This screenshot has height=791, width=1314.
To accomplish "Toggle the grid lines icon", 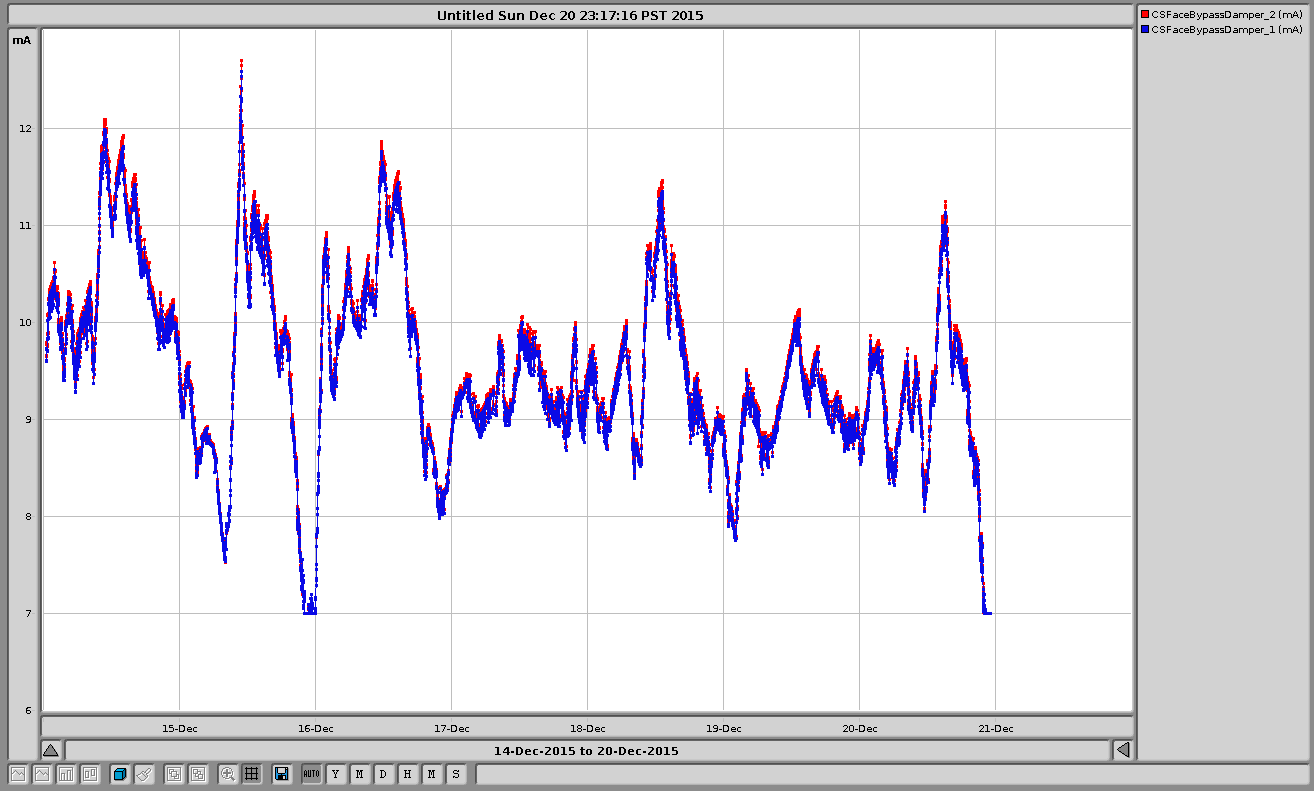I will click(252, 774).
